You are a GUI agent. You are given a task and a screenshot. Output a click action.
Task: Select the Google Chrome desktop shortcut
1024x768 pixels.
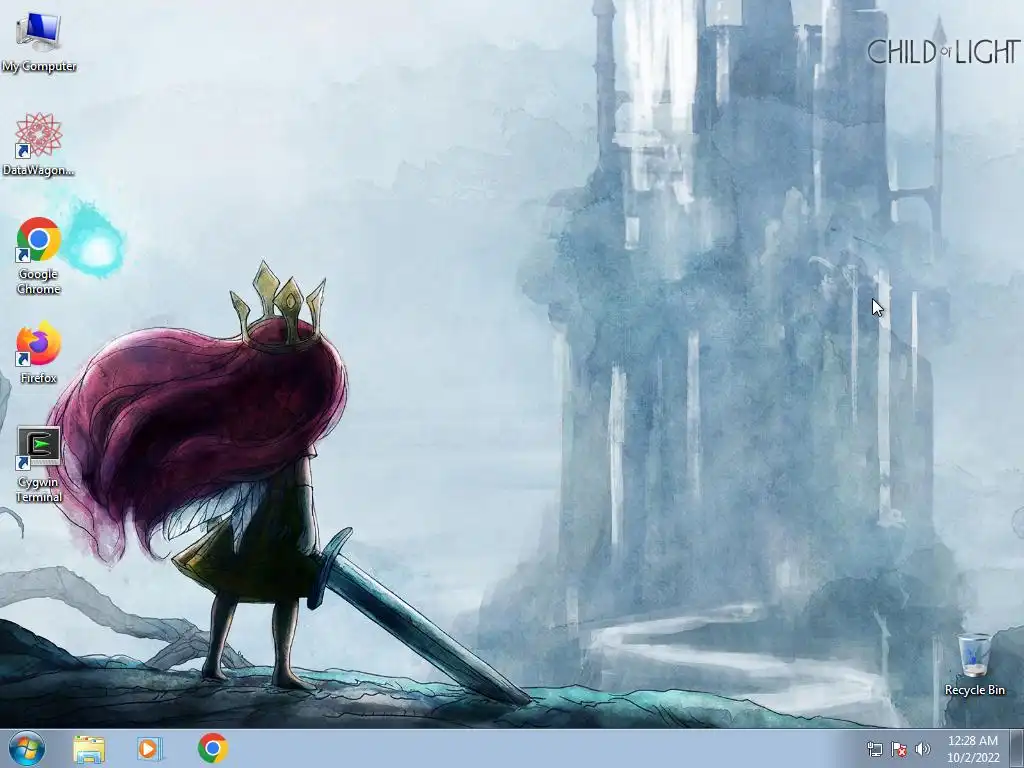coord(39,255)
